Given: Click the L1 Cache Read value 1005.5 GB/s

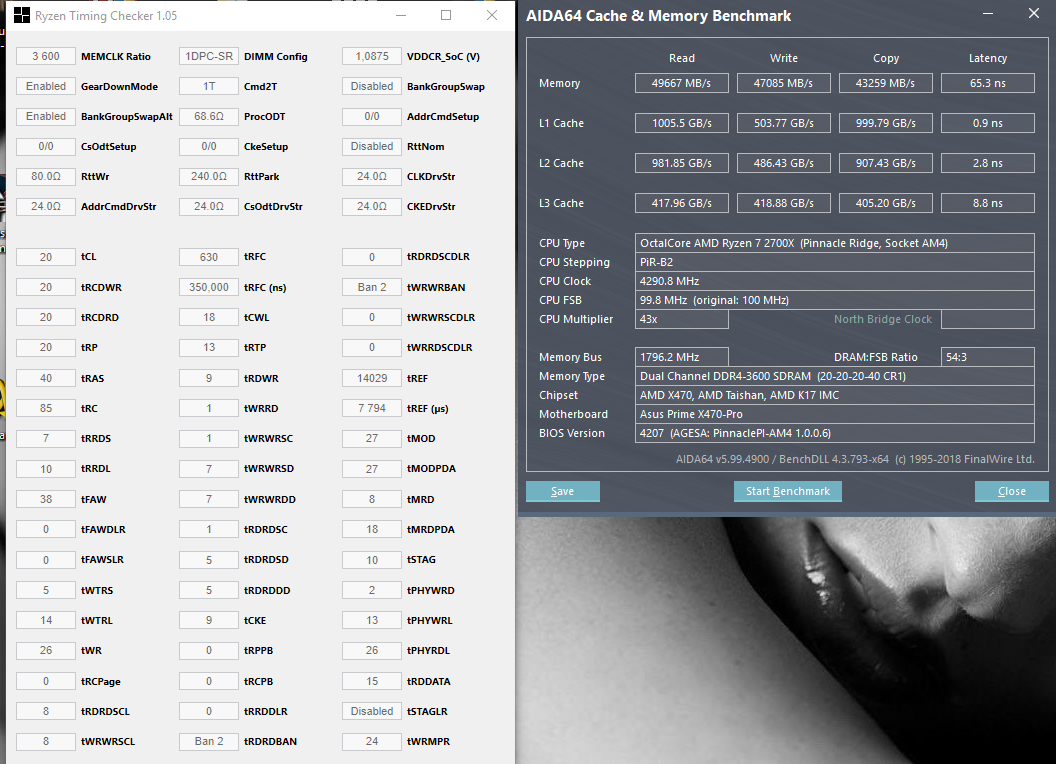Looking at the screenshot, I should coord(682,123).
